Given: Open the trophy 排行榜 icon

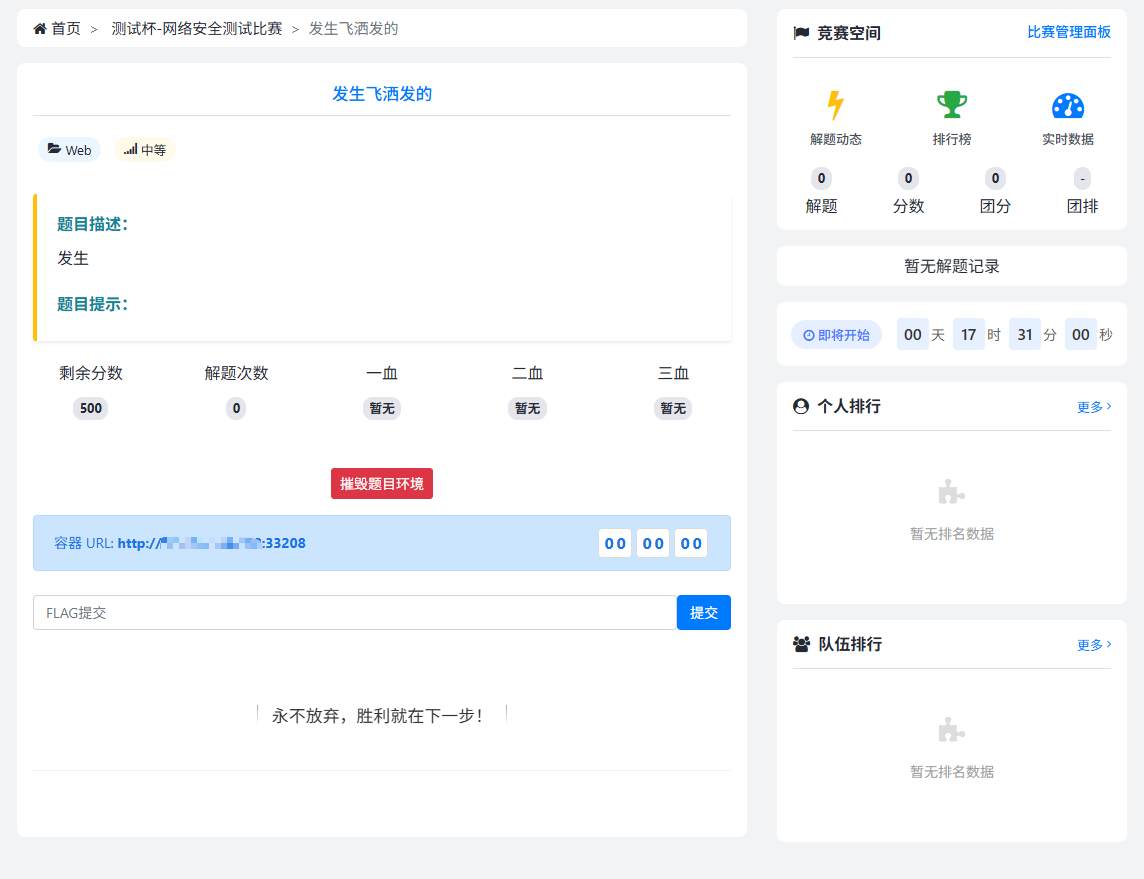Looking at the screenshot, I should point(951,104).
